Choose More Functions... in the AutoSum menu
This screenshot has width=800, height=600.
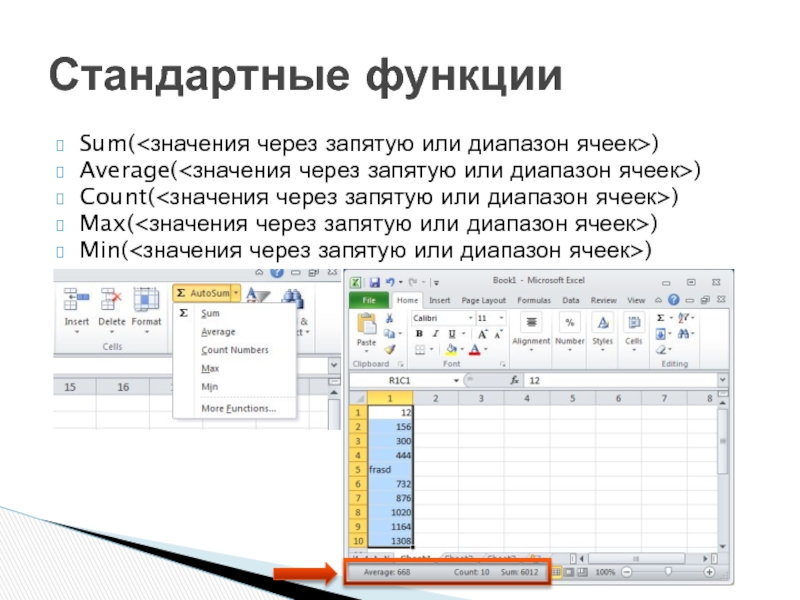237,408
